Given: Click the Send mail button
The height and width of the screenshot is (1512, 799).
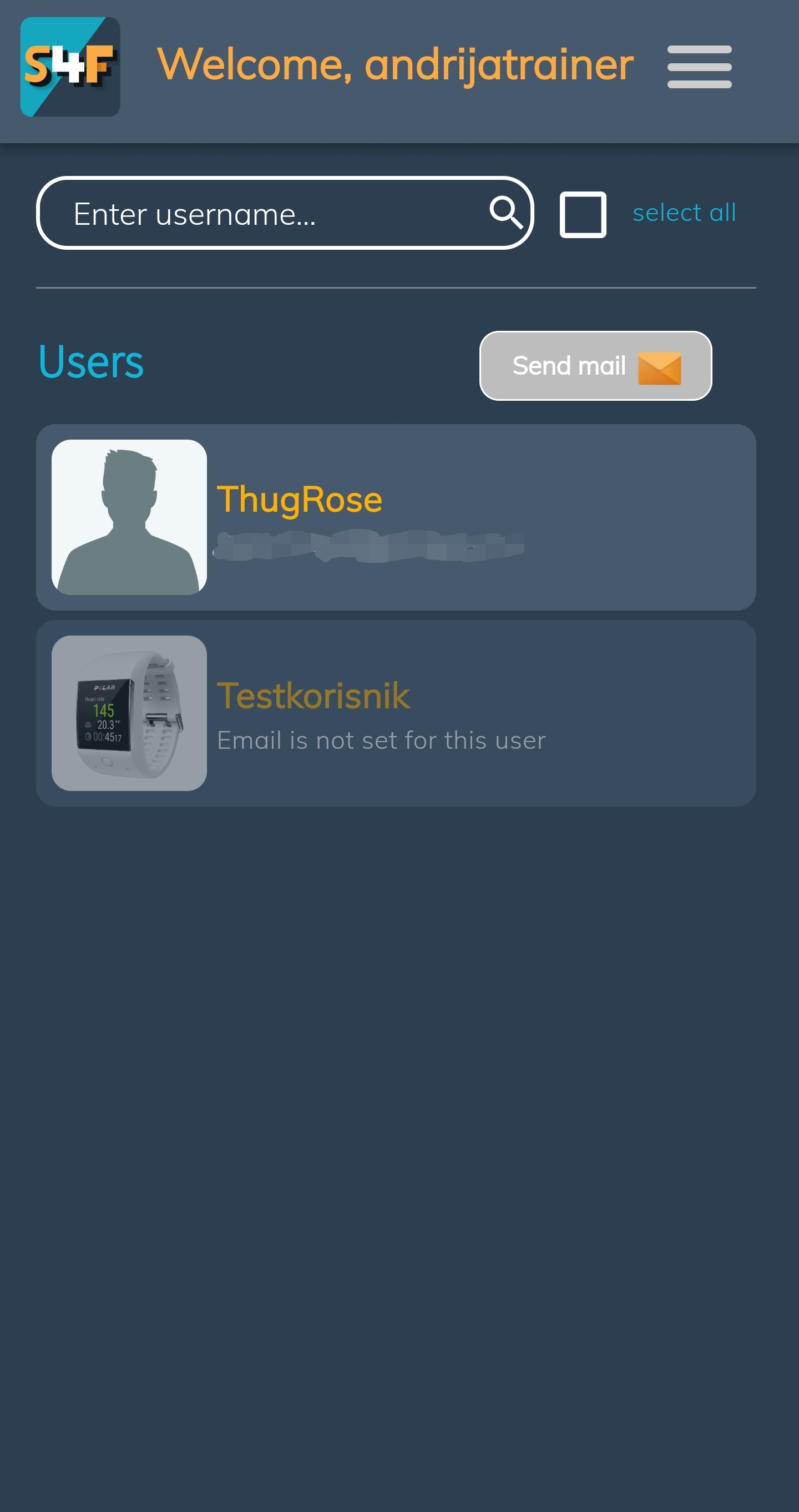Looking at the screenshot, I should click(595, 366).
